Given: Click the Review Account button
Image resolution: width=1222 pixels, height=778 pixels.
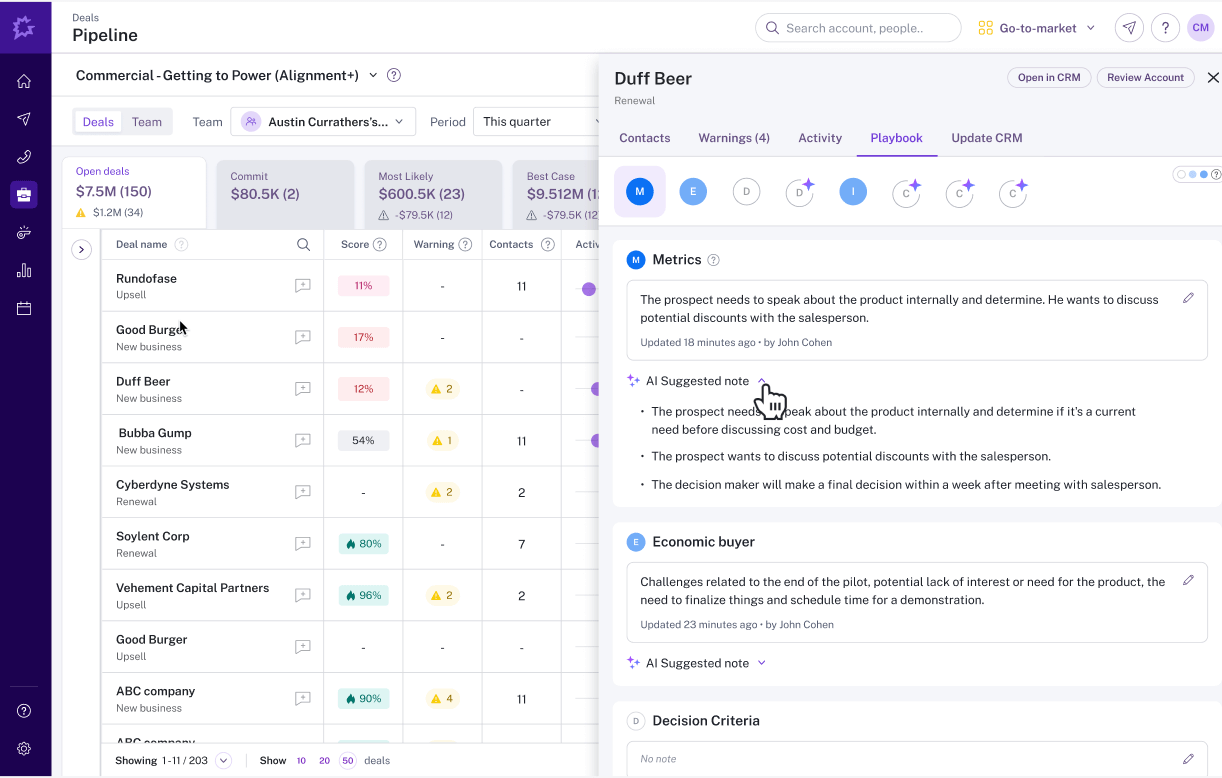Looking at the screenshot, I should point(1145,77).
